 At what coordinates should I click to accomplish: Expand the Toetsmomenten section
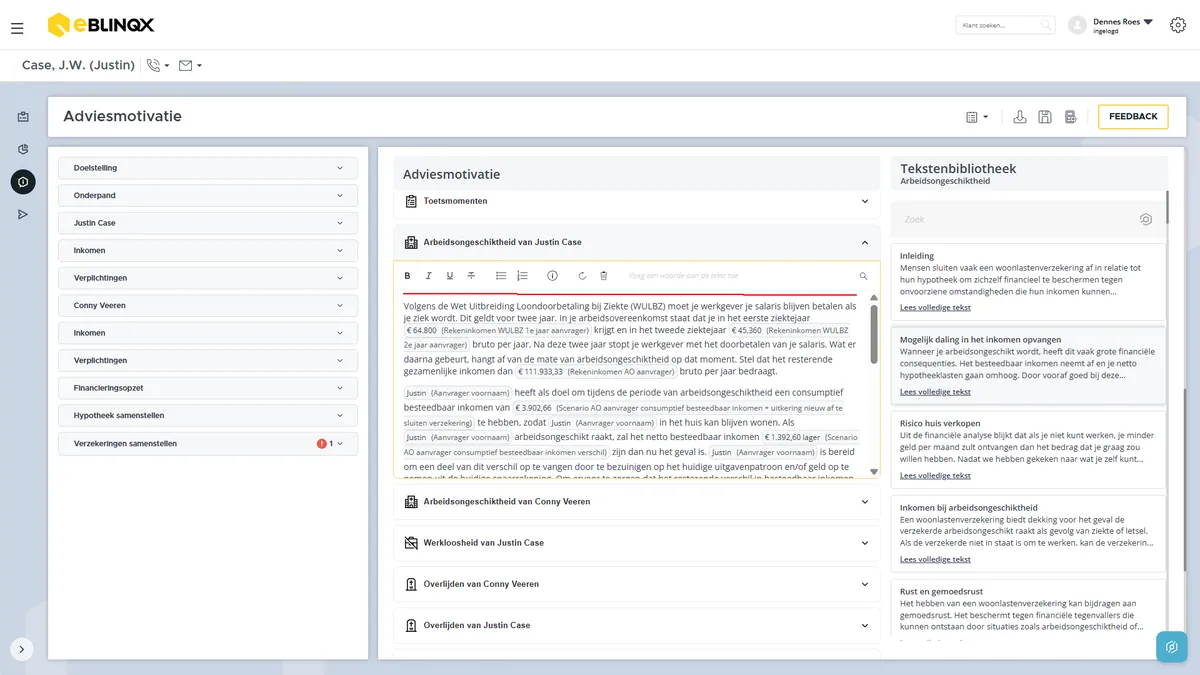(x=637, y=201)
